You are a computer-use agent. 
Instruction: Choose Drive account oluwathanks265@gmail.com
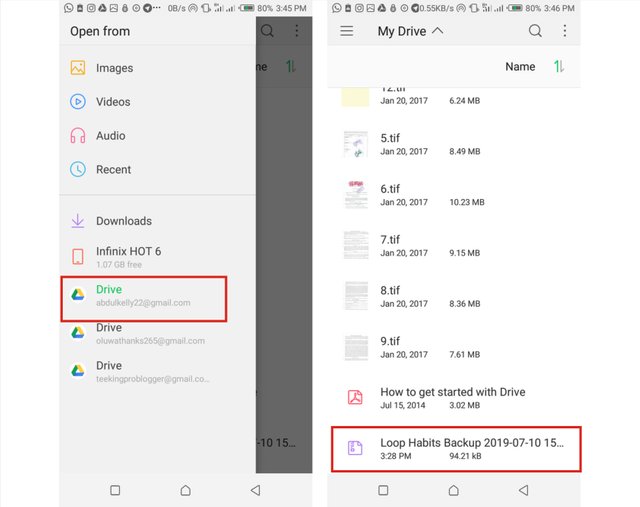(x=158, y=334)
